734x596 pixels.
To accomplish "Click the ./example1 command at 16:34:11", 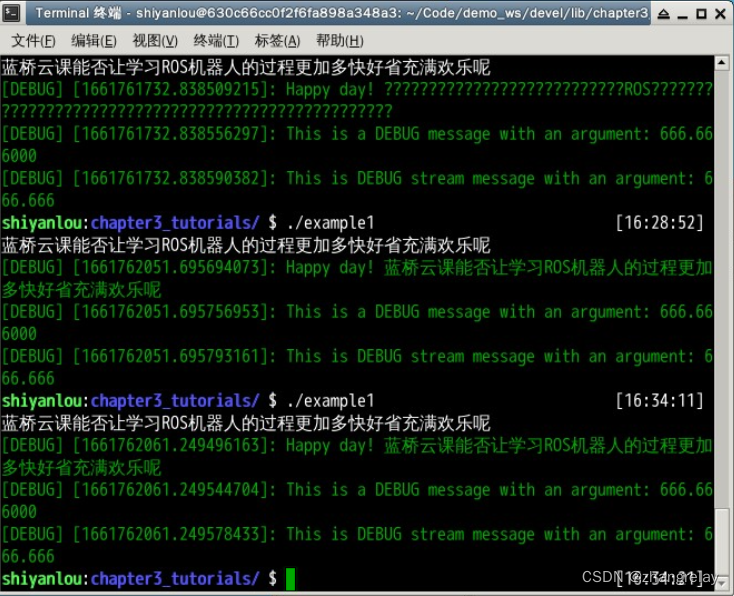I will click(x=331, y=401).
